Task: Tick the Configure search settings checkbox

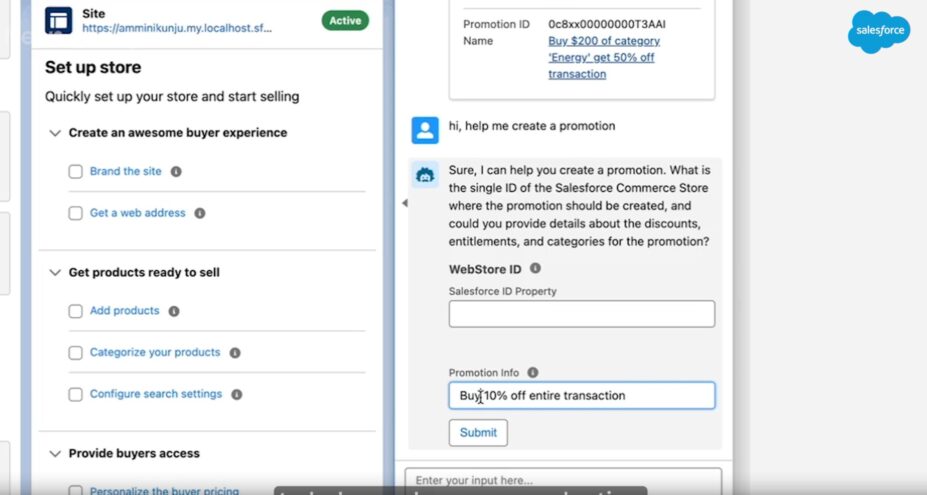Action: (75, 394)
